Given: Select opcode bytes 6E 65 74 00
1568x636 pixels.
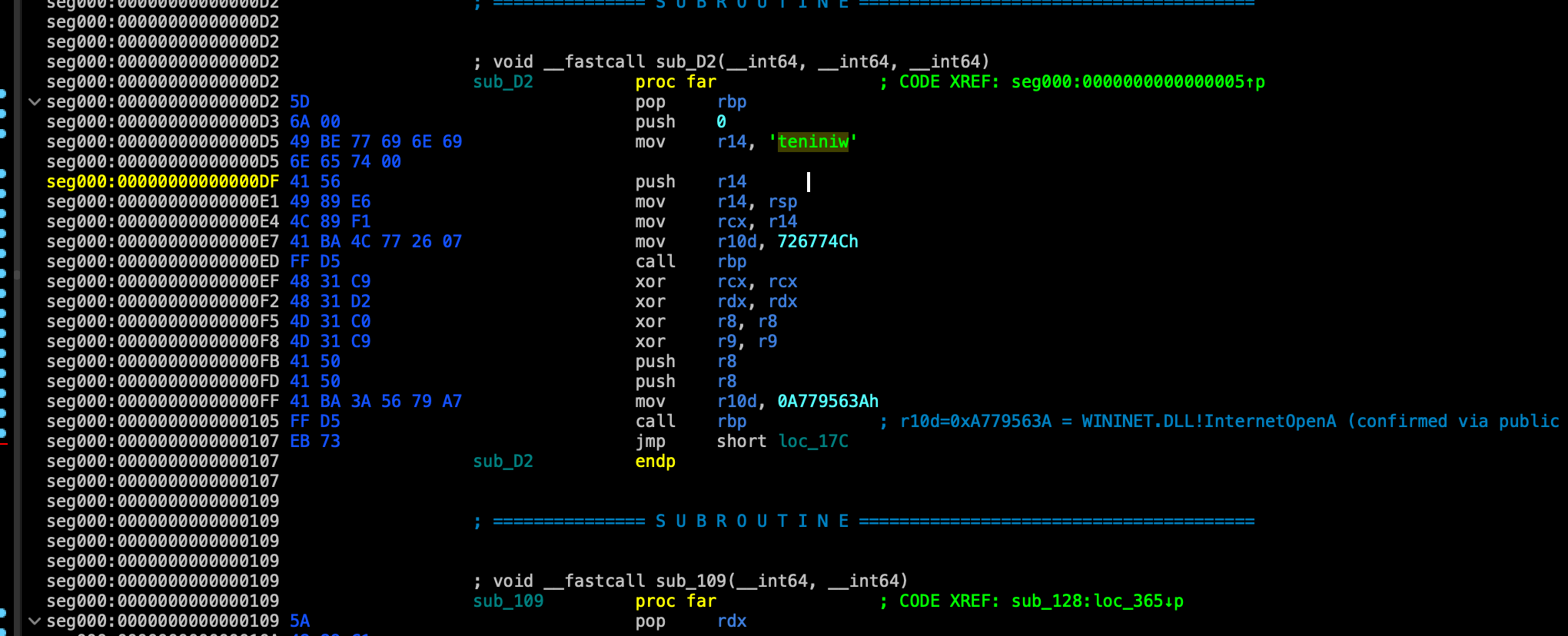Looking at the screenshot, I should [345, 161].
